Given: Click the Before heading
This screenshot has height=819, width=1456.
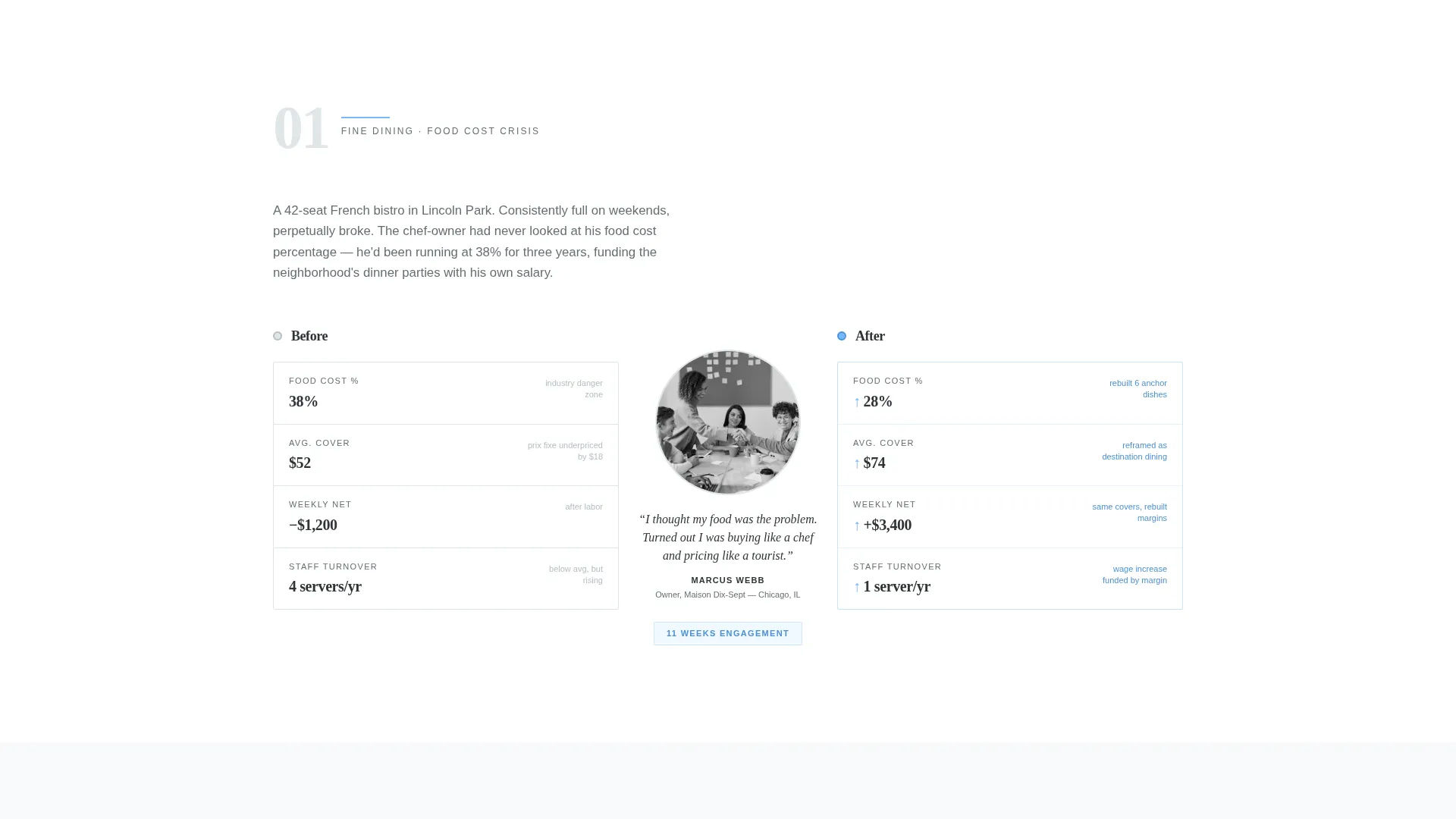Looking at the screenshot, I should point(309,336).
